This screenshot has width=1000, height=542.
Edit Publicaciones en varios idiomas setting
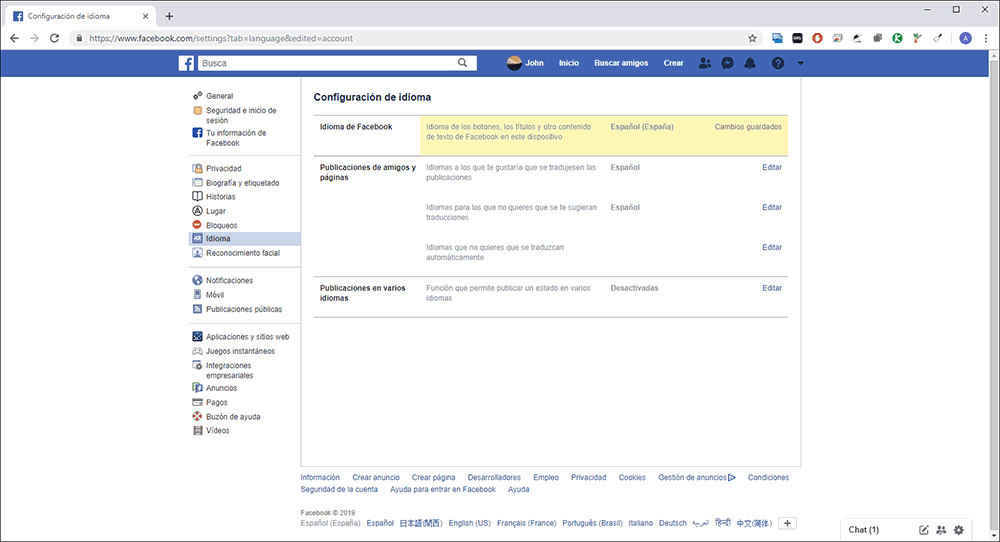click(772, 288)
